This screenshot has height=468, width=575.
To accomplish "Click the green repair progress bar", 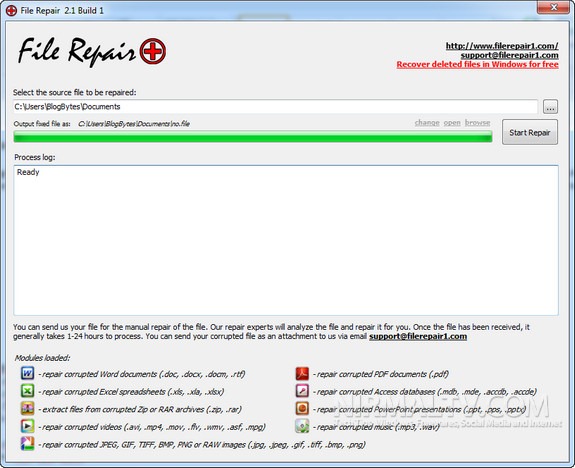I will pyautogui.click(x=253, y=137).
